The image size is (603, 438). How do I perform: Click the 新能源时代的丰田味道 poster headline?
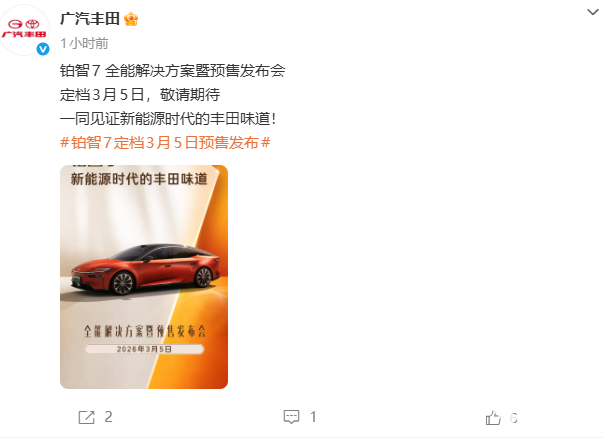pos(139,179)
